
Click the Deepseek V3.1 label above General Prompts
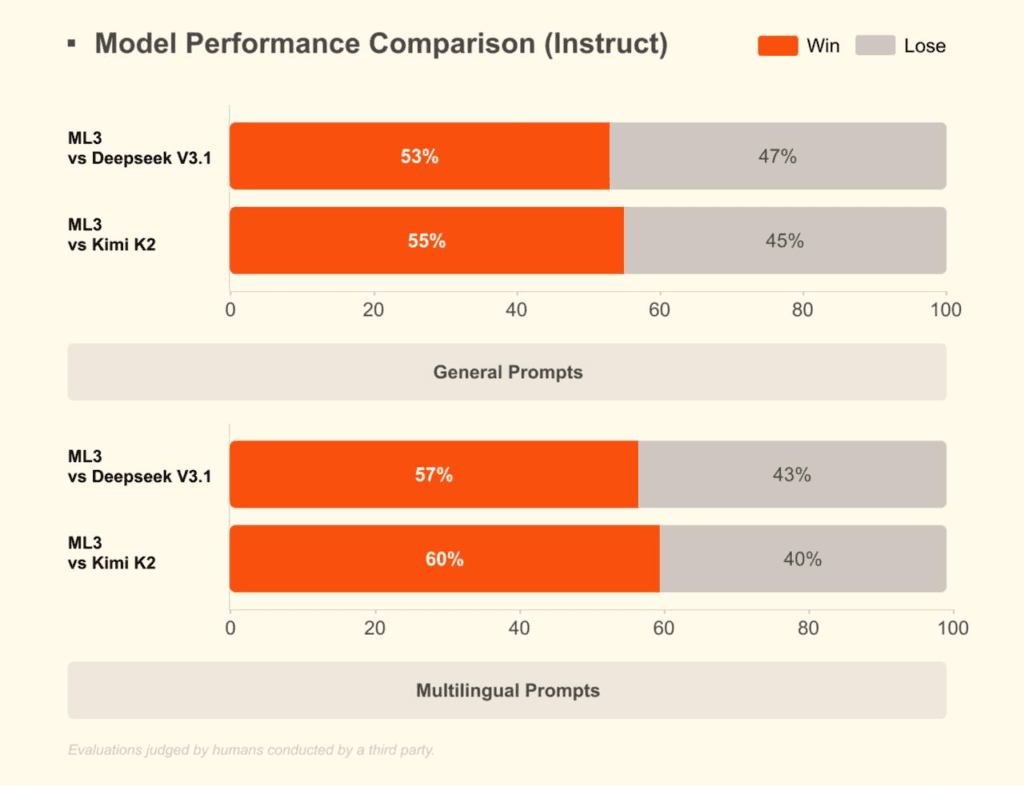139,159
